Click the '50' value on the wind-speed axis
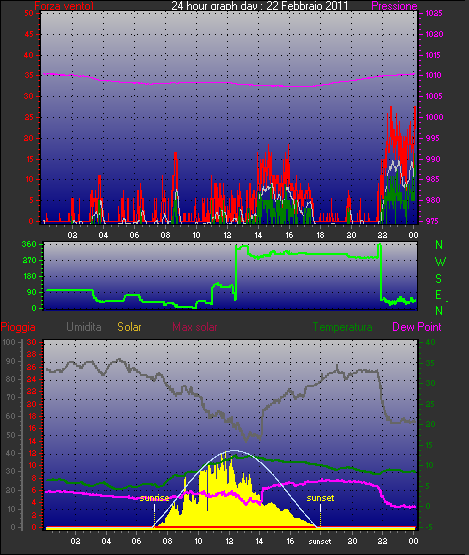The image size is (469, 555). pyautogui.click(x=29, y=13)
